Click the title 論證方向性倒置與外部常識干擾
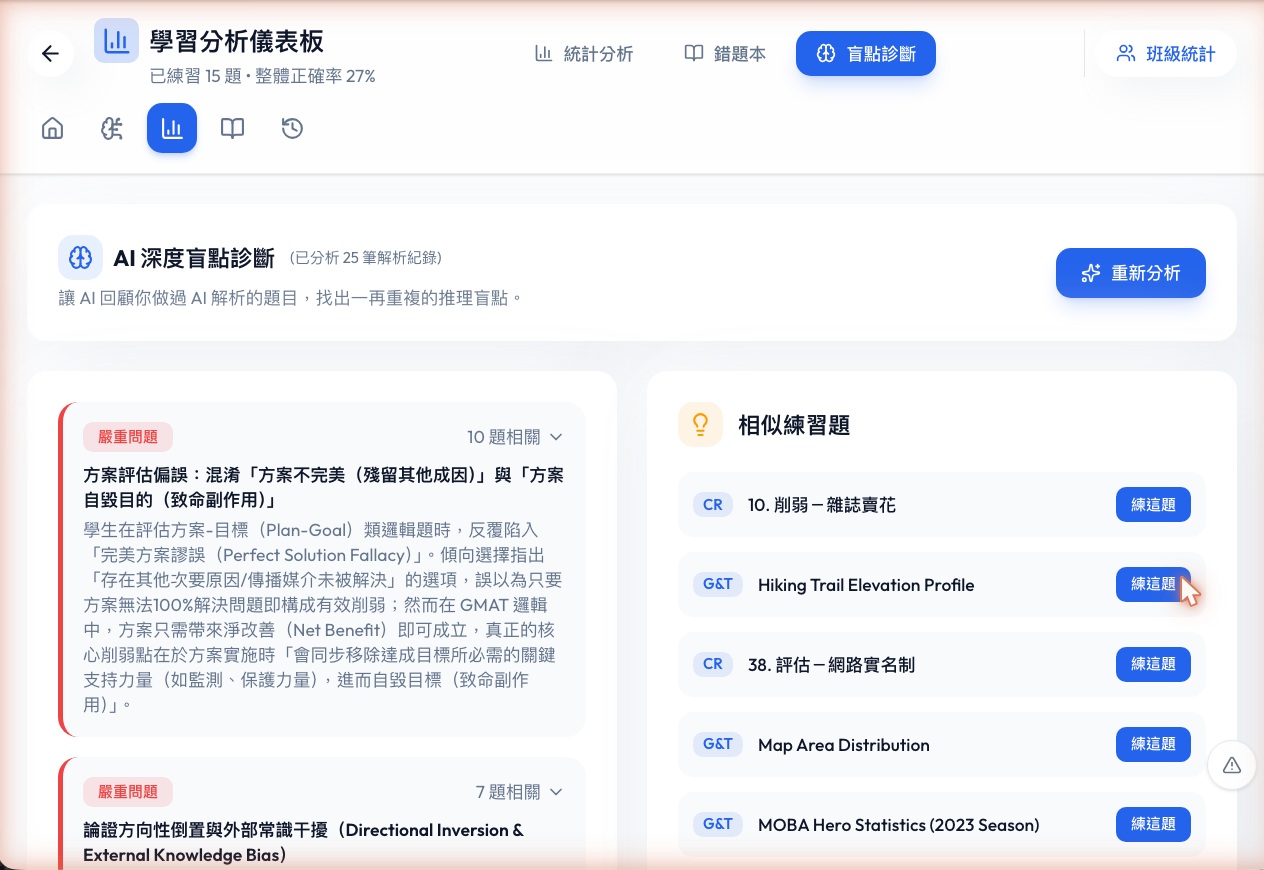 pyautogui.click(x=303, y=842)
